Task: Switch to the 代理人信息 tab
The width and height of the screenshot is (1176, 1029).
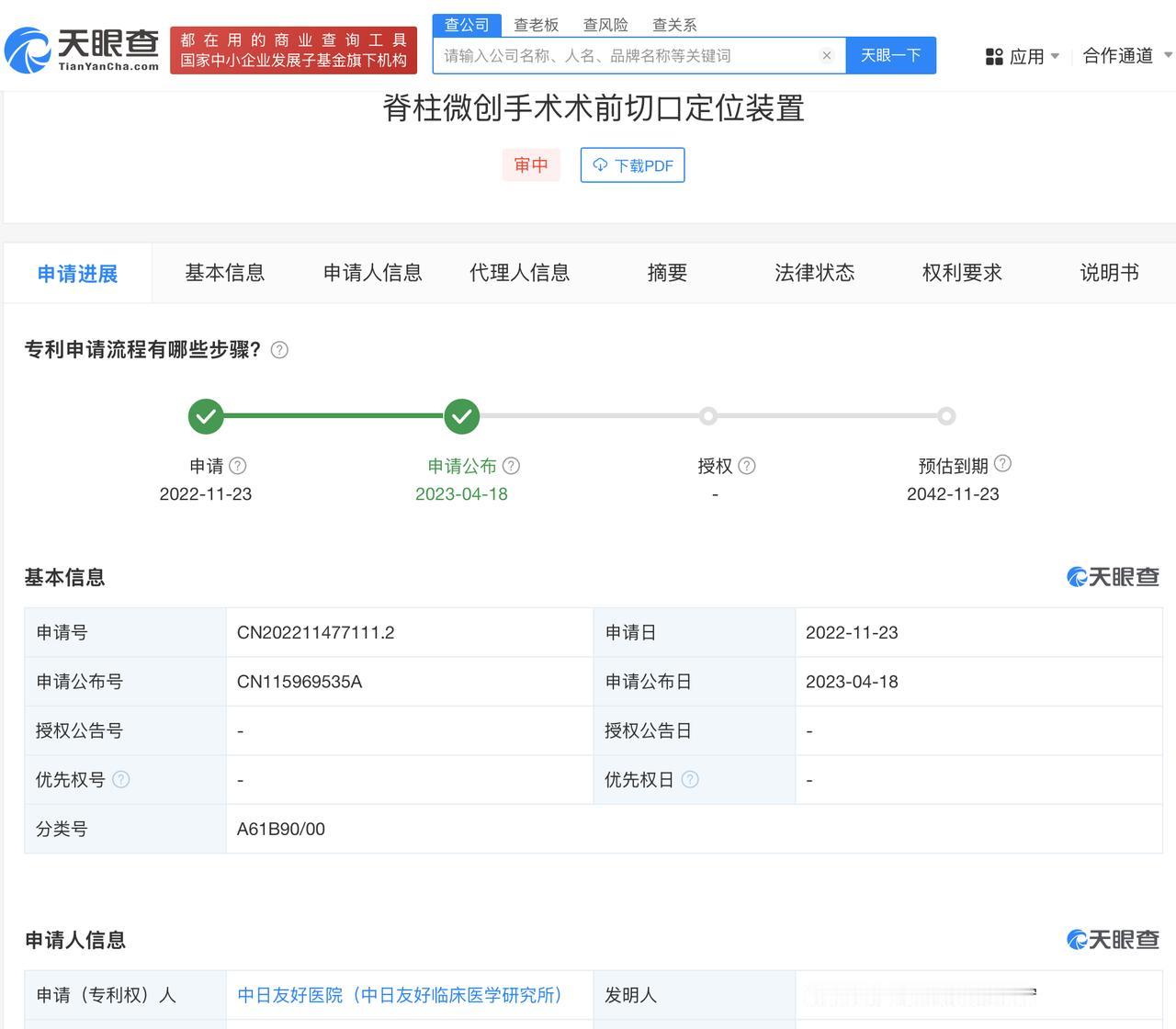Action: coord(520,273)
